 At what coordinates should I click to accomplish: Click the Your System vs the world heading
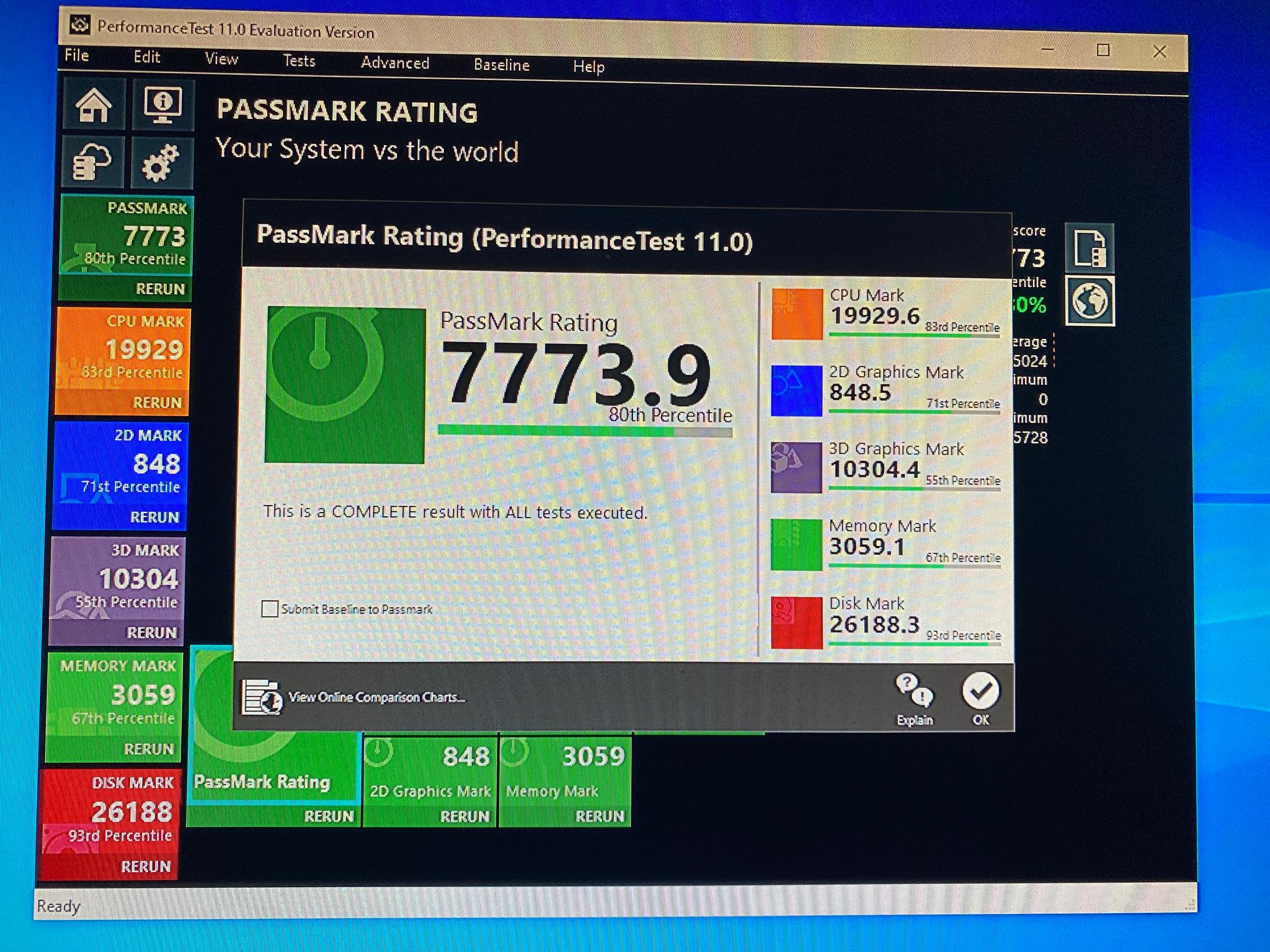[x=367, y=150]
